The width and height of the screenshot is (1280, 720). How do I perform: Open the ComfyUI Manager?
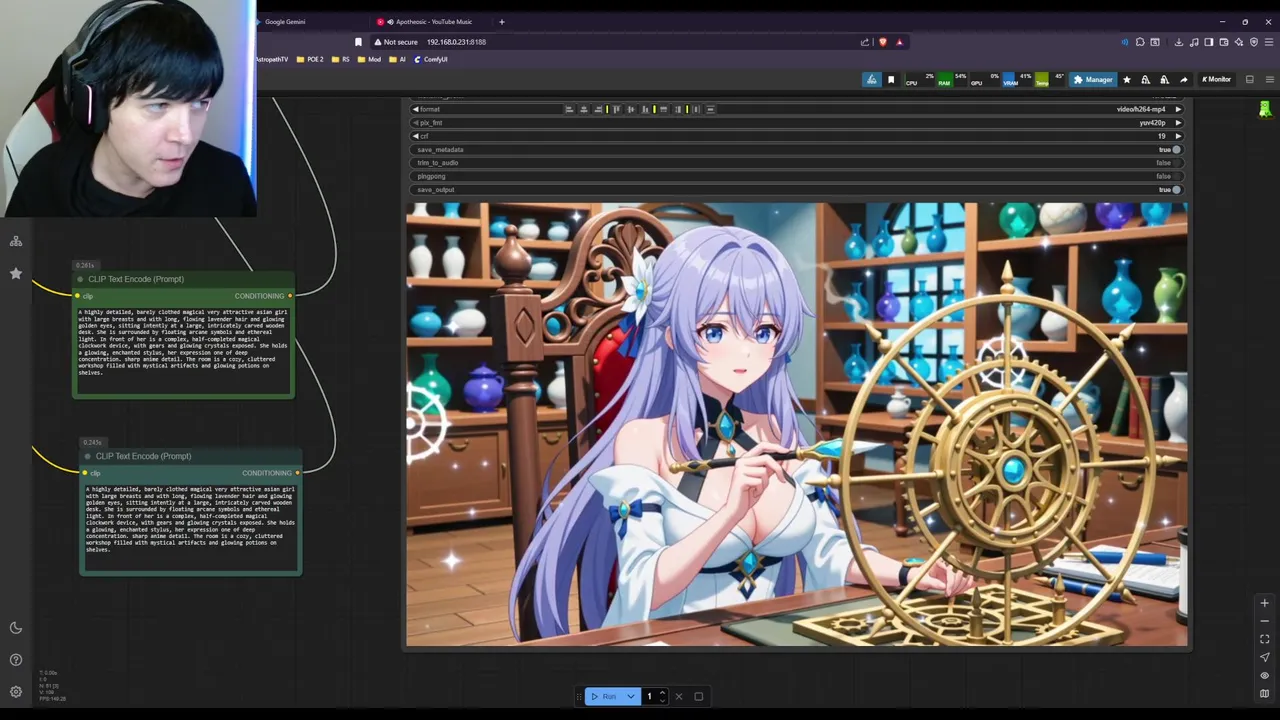[x=1092, y=79]
